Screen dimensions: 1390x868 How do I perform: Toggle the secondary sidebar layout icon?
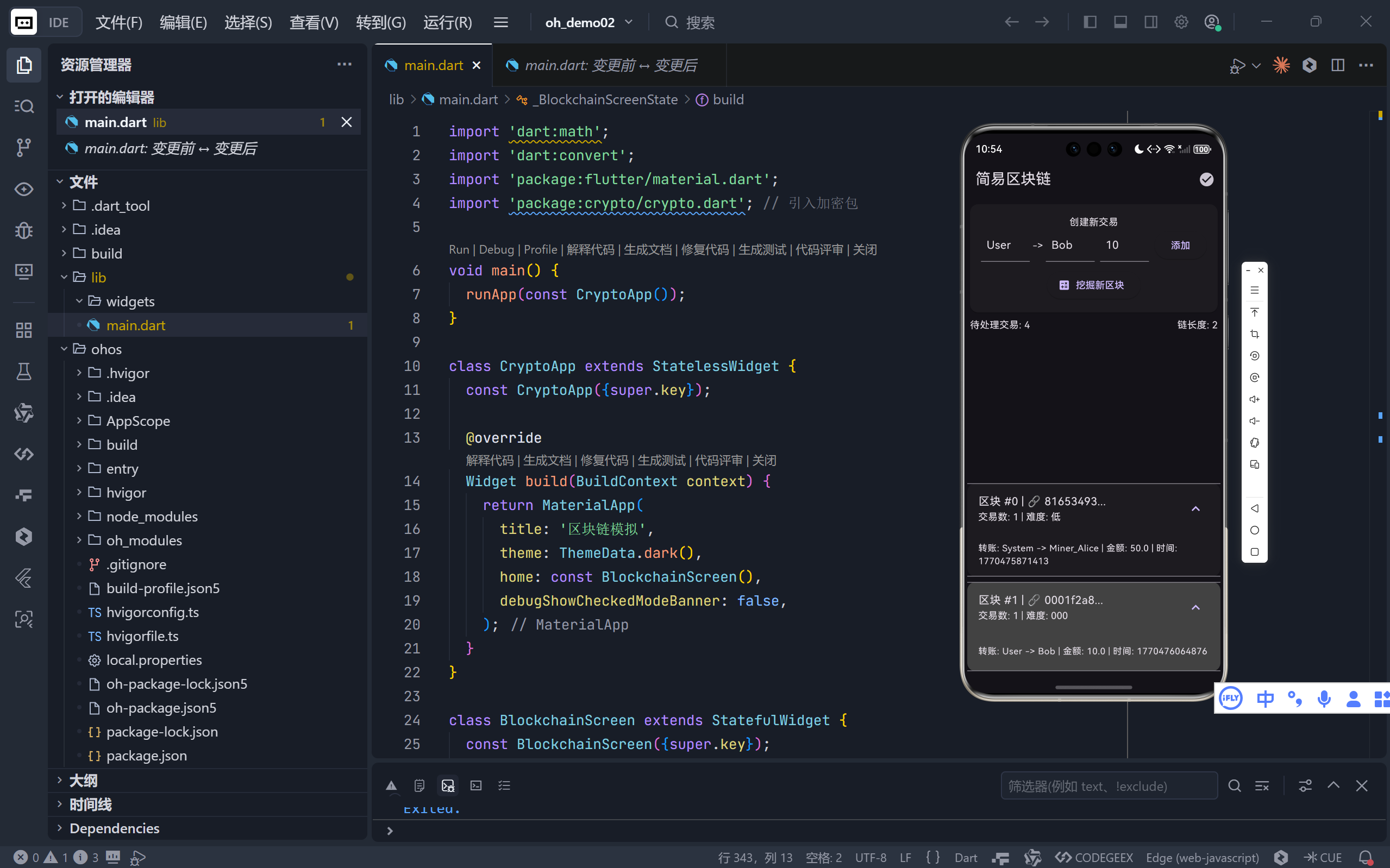tap(1150, 22)
